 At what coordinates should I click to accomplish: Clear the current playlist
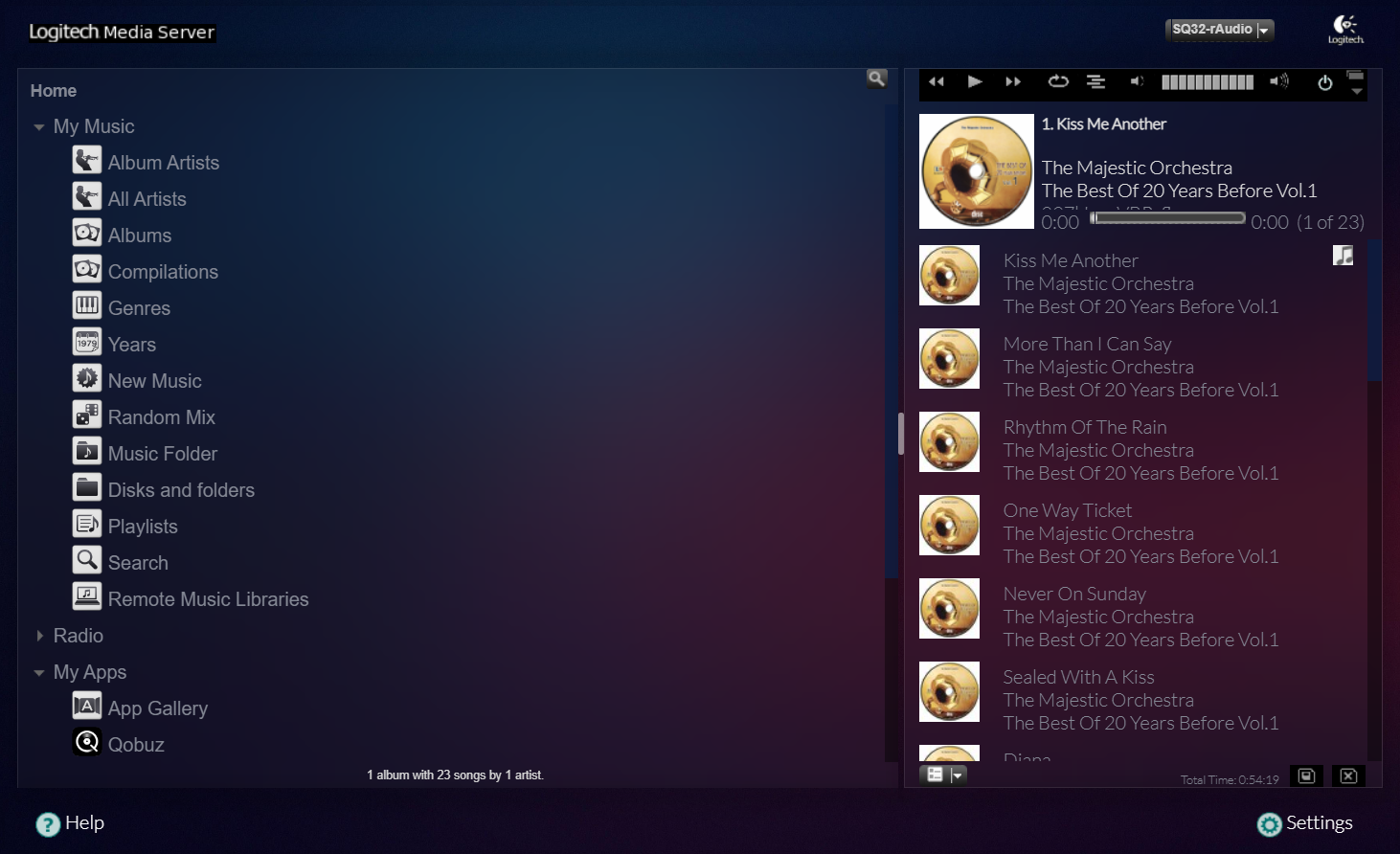(1348, 775)
